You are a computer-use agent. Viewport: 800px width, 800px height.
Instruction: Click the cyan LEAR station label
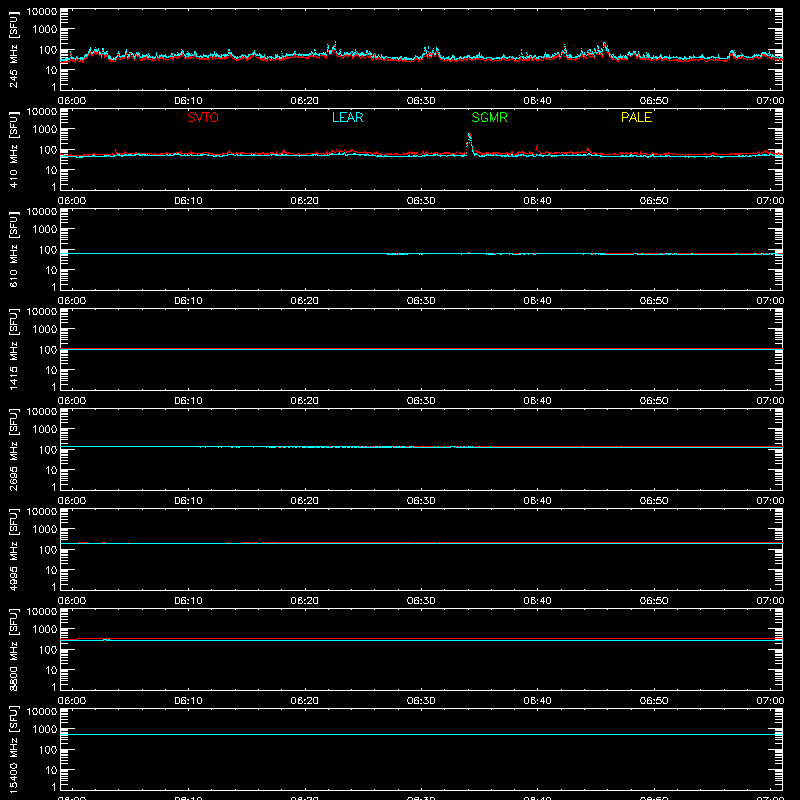347,117
